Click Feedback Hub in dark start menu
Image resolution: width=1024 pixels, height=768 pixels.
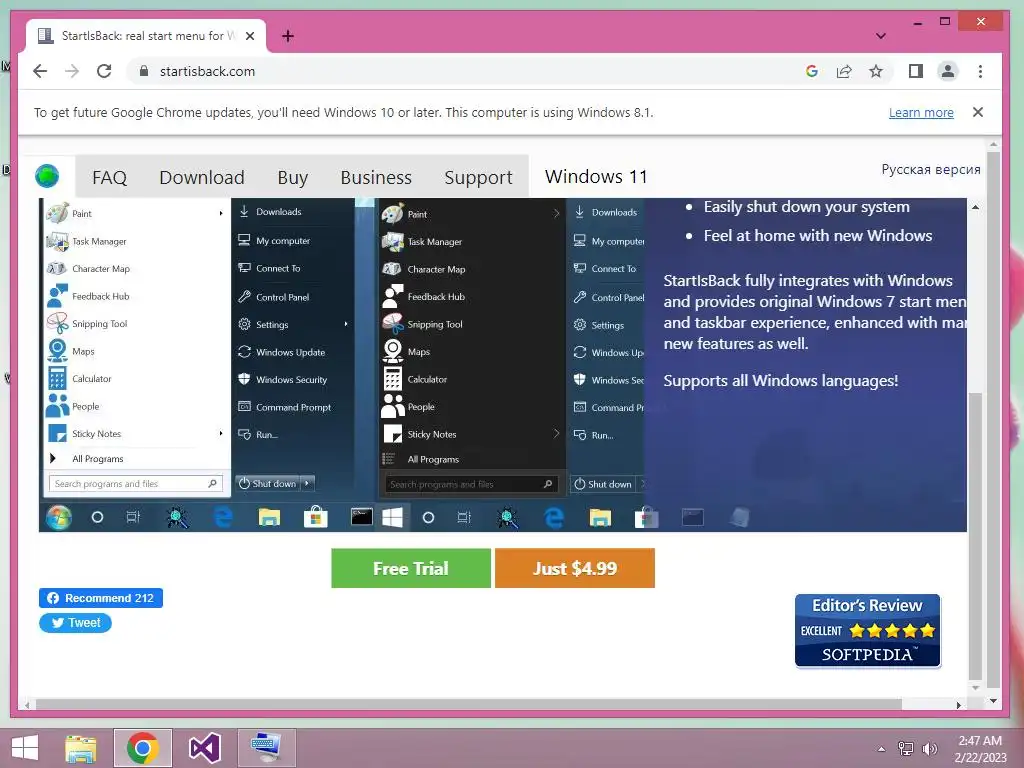click(436, 296)
